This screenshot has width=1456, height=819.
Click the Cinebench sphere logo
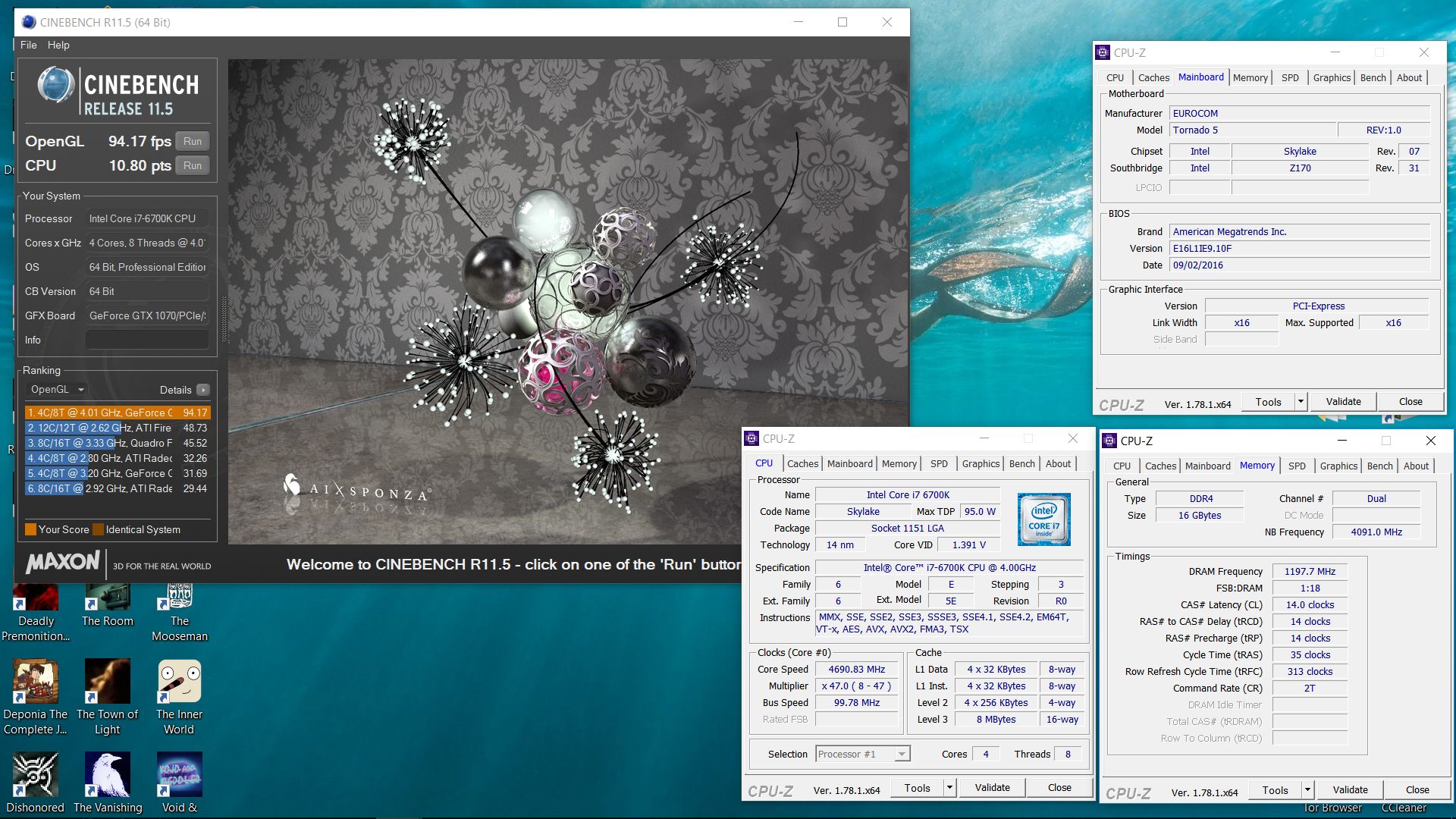55,85
